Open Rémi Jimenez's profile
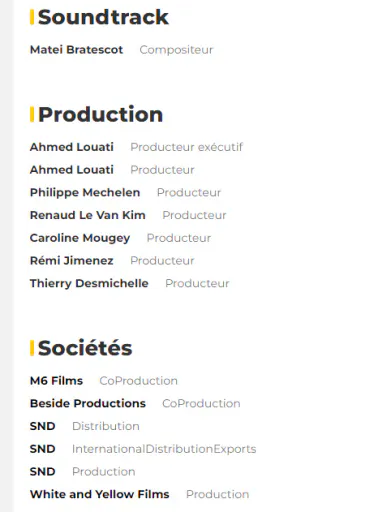 [72, 260]
